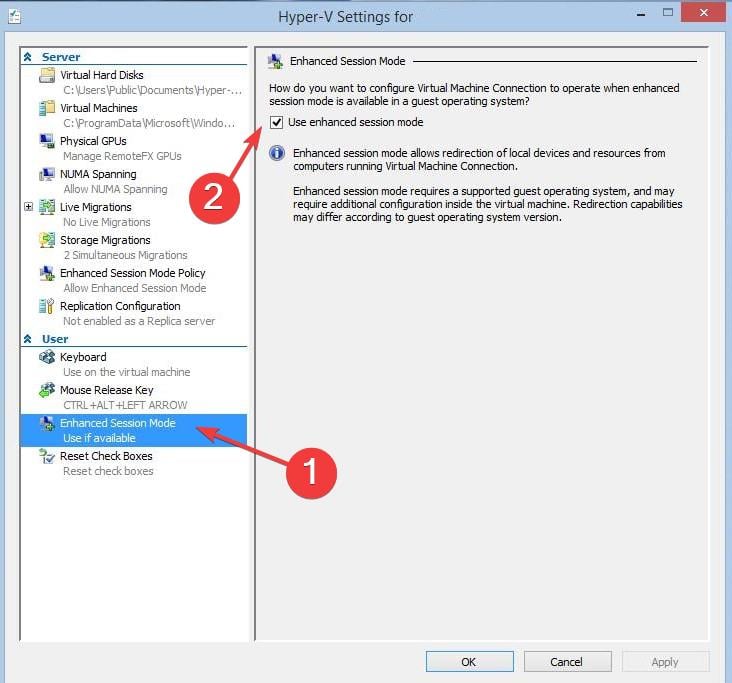
Task: Click the Cancel button
Action: pos(567,662)
